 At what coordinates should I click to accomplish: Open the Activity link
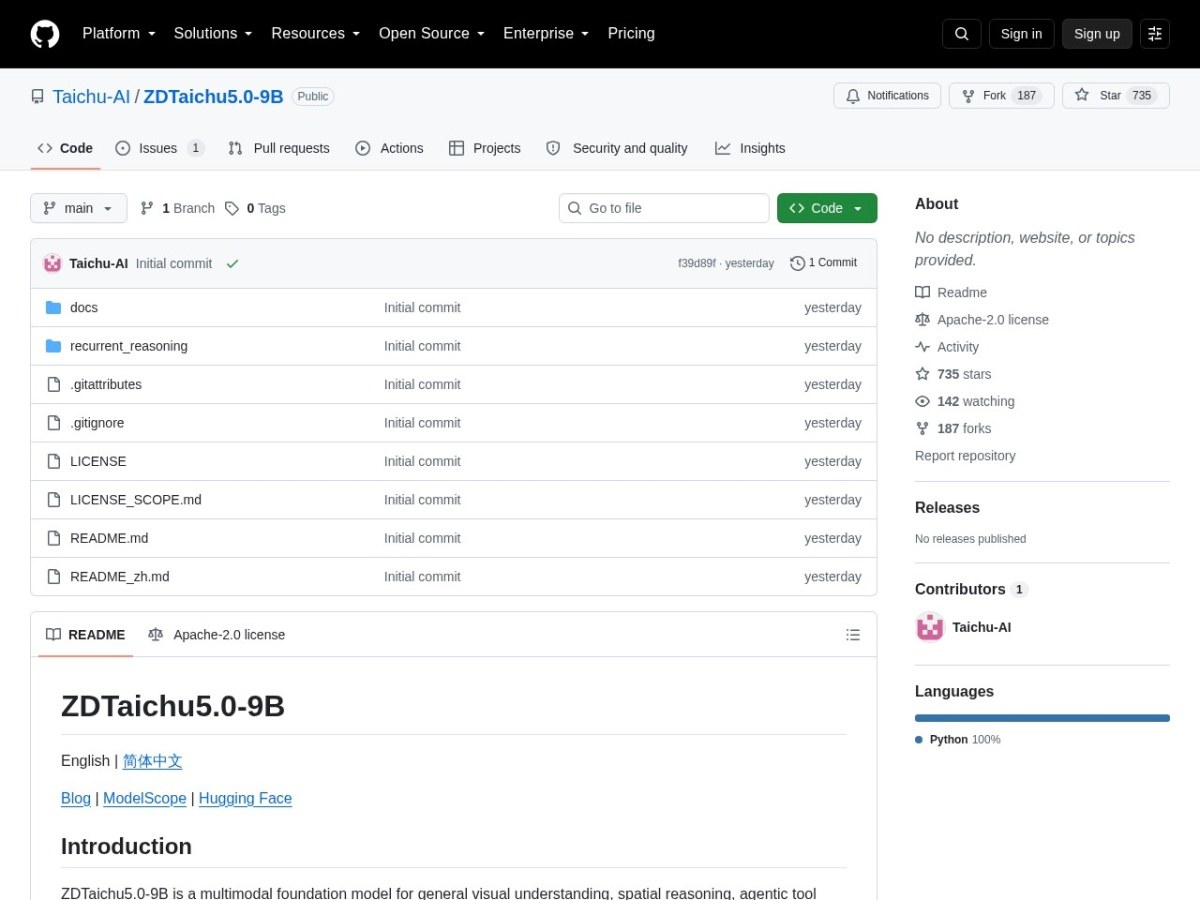947,347
